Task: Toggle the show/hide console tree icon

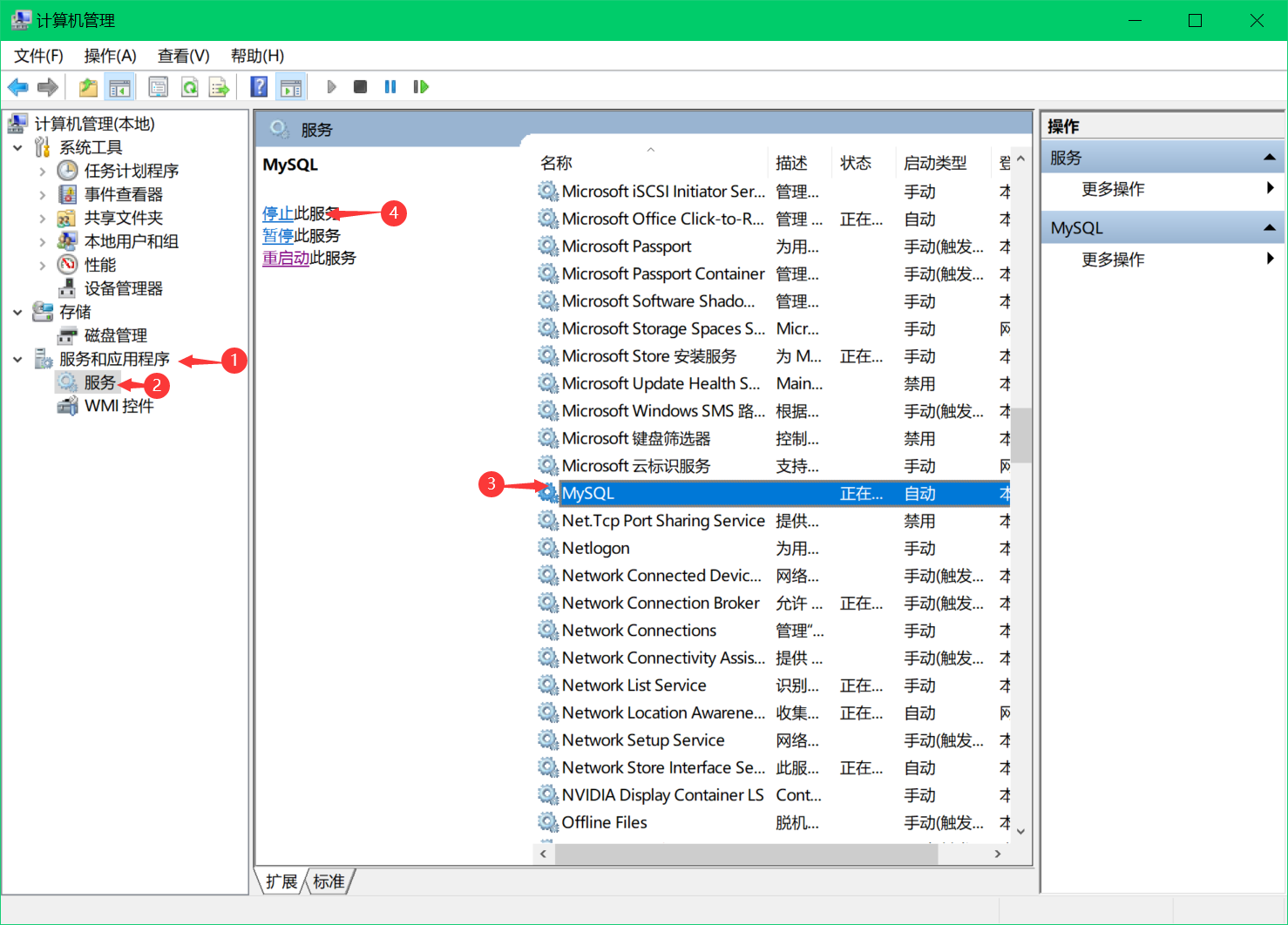Action: coord(119,87)
